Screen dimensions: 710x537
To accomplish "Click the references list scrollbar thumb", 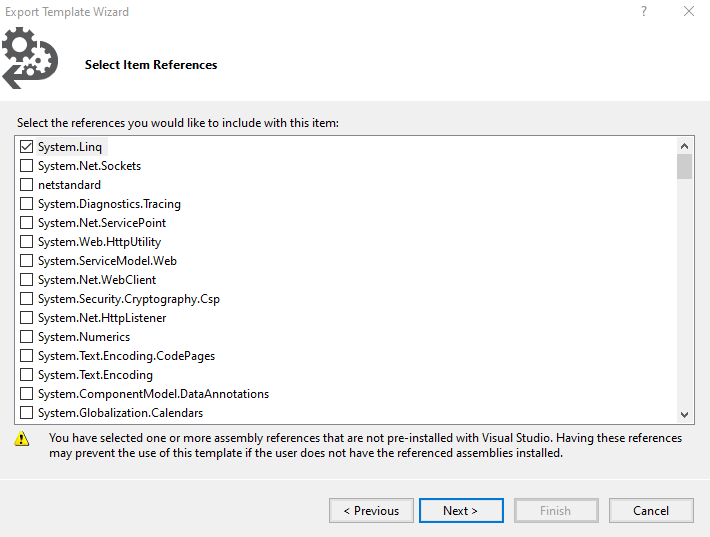I will click(x=685, y=167).
